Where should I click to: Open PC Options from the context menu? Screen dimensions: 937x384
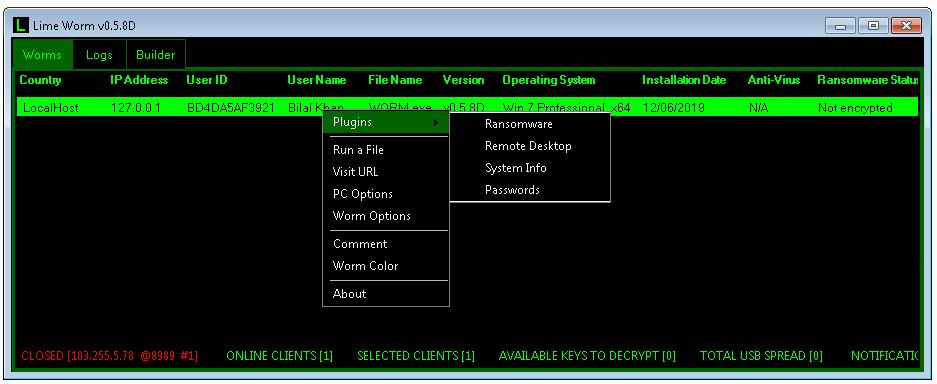(x=363, y=194)
